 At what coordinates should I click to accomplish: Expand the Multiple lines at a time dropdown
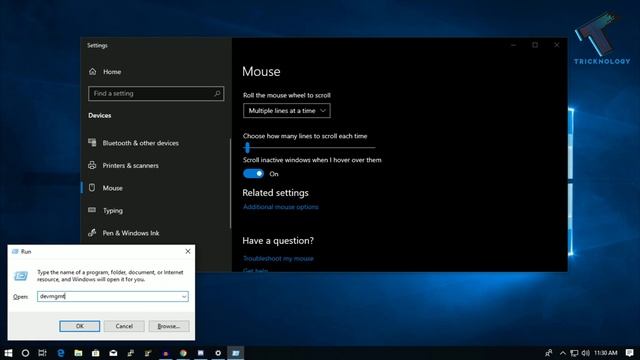click(287, 111)
